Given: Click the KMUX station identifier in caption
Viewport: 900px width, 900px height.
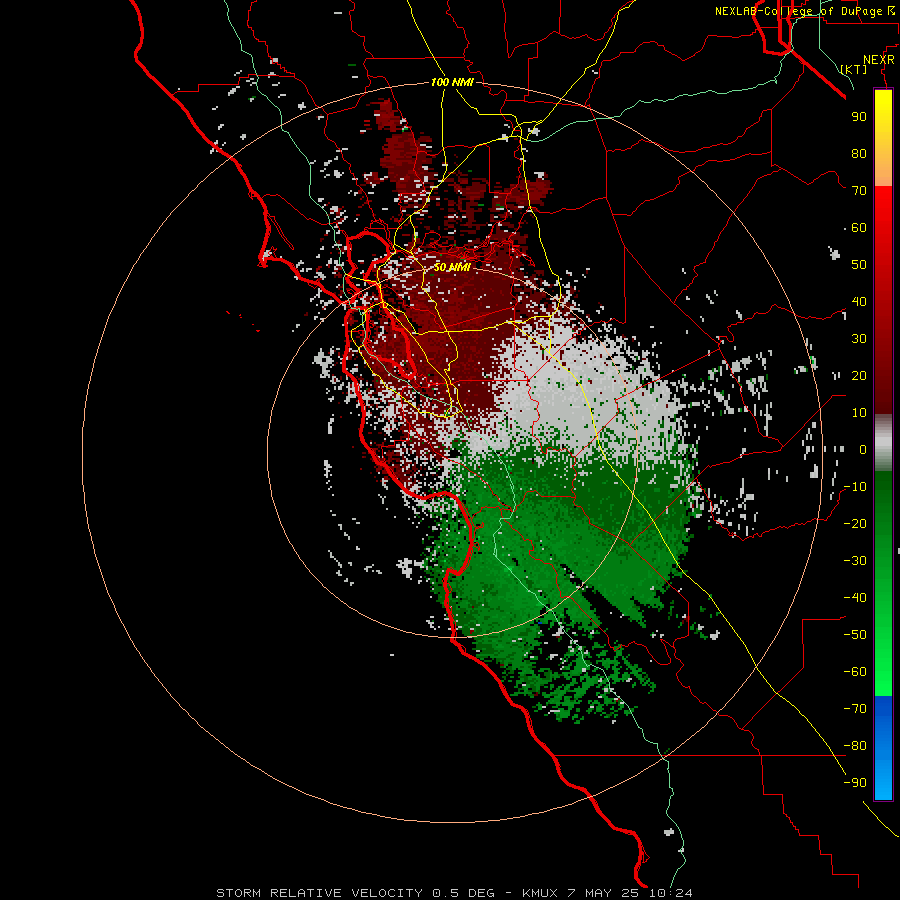Looking at the screenshot, I should pos(542,893).
